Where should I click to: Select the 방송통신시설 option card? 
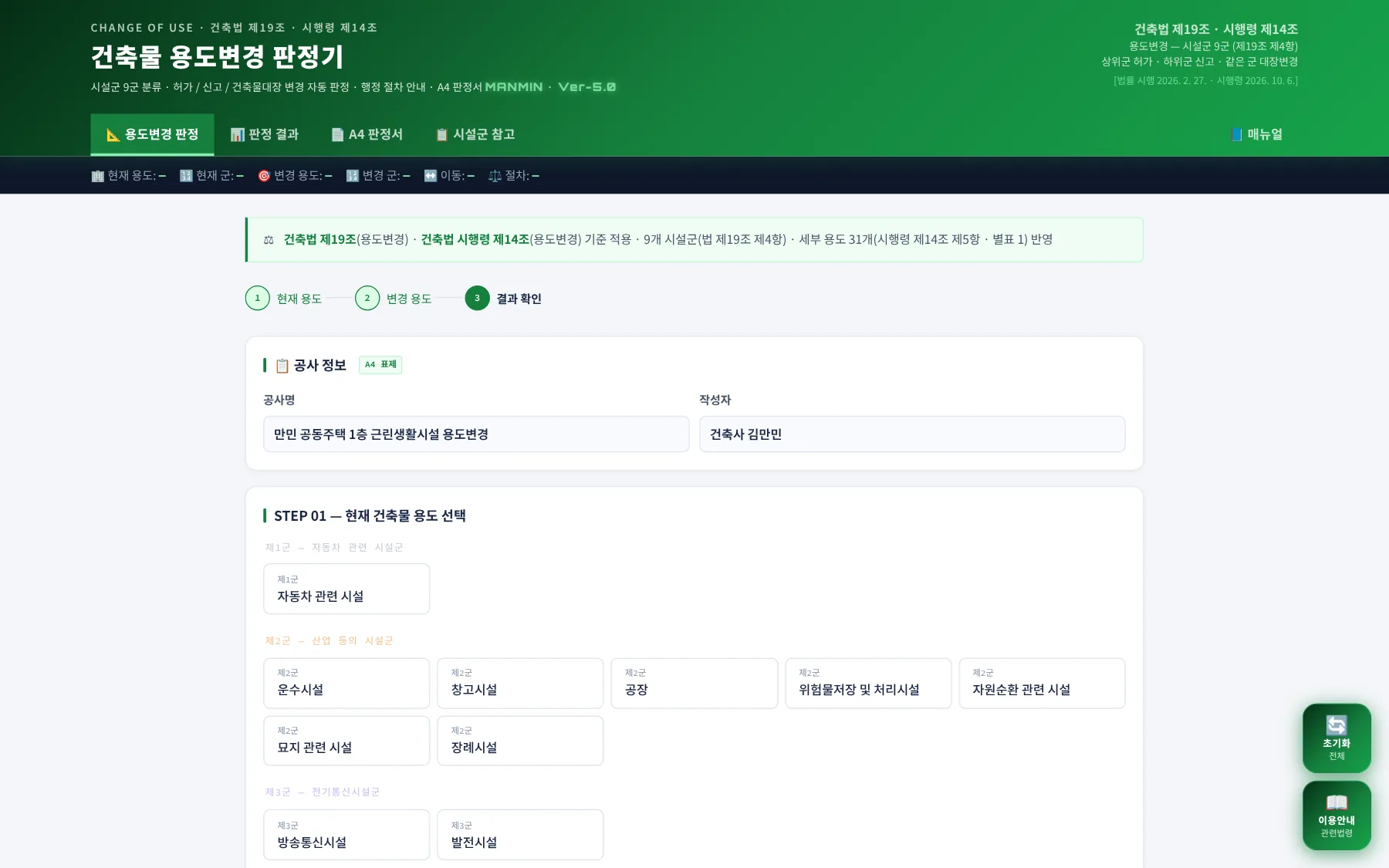(346, 835)
